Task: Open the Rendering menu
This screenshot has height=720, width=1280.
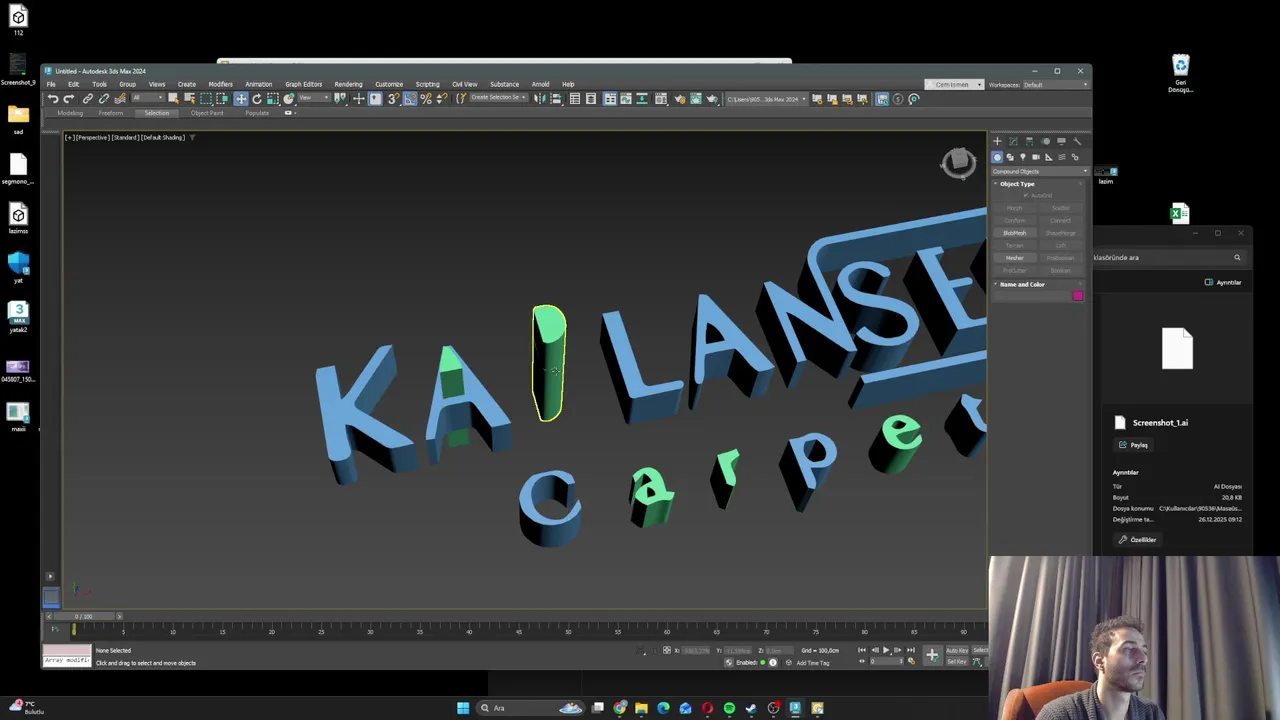Action: point(348,84)
